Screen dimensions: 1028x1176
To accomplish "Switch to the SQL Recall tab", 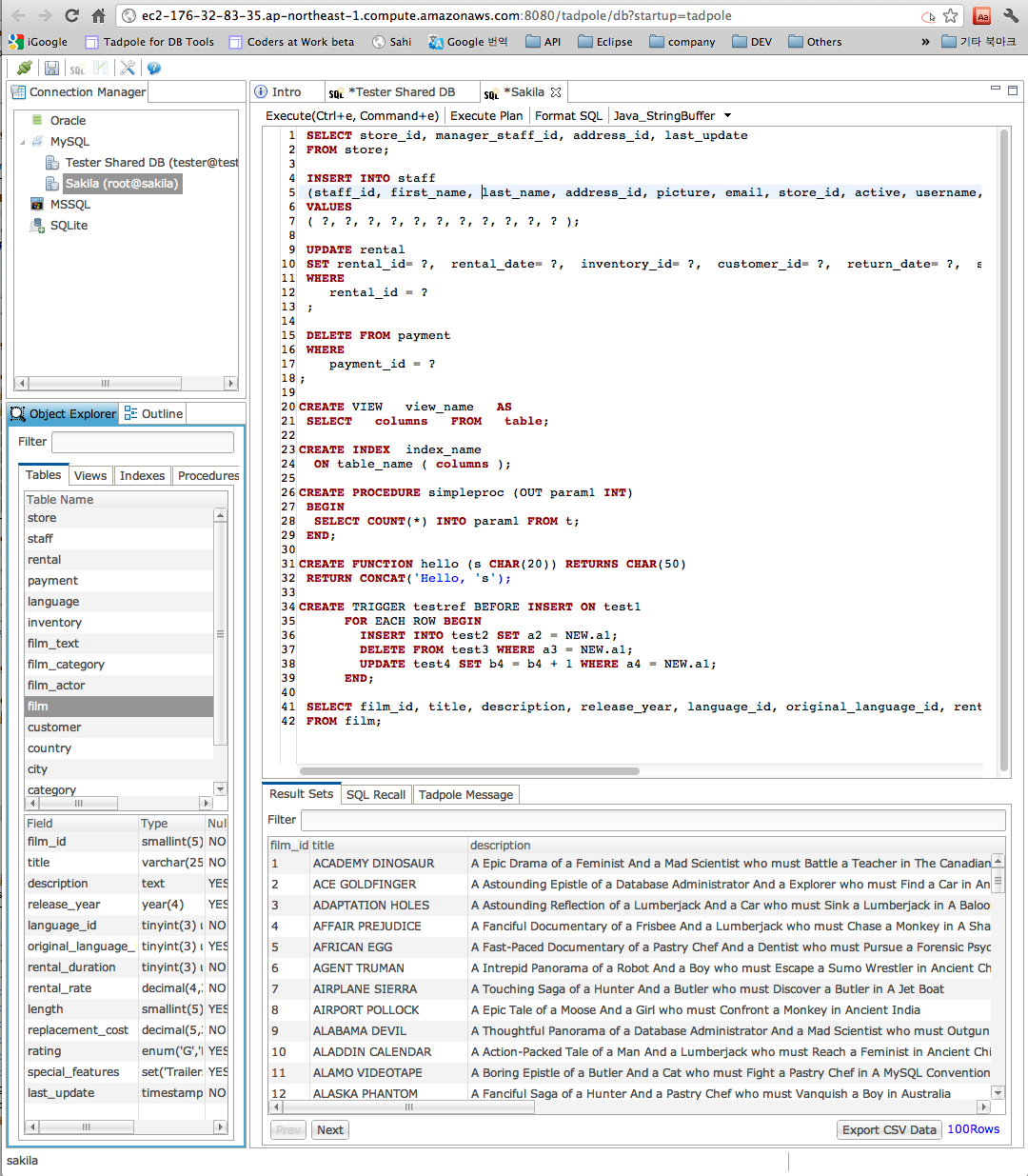I will pyautogui.click(x=375, y=795).
